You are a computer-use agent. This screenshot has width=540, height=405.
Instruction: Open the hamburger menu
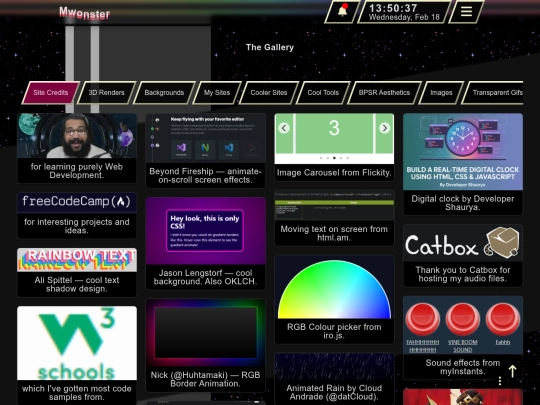(x=466, y=11)
